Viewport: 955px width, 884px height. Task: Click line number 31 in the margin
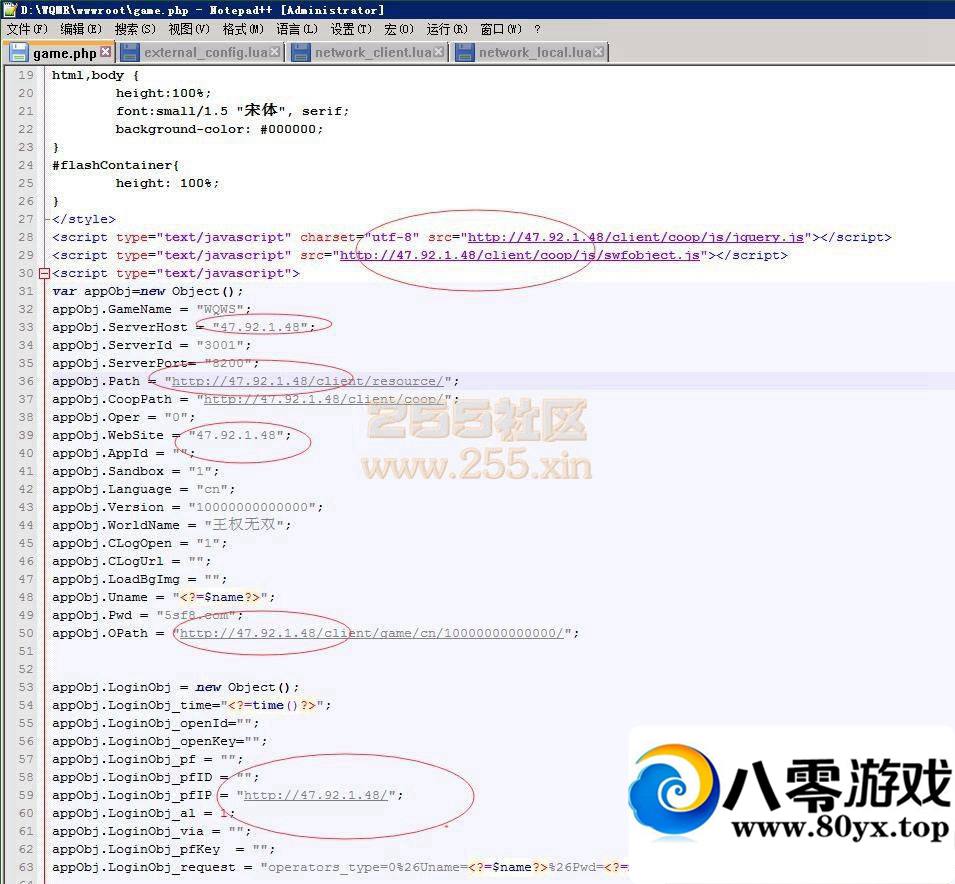pos(26,291)
